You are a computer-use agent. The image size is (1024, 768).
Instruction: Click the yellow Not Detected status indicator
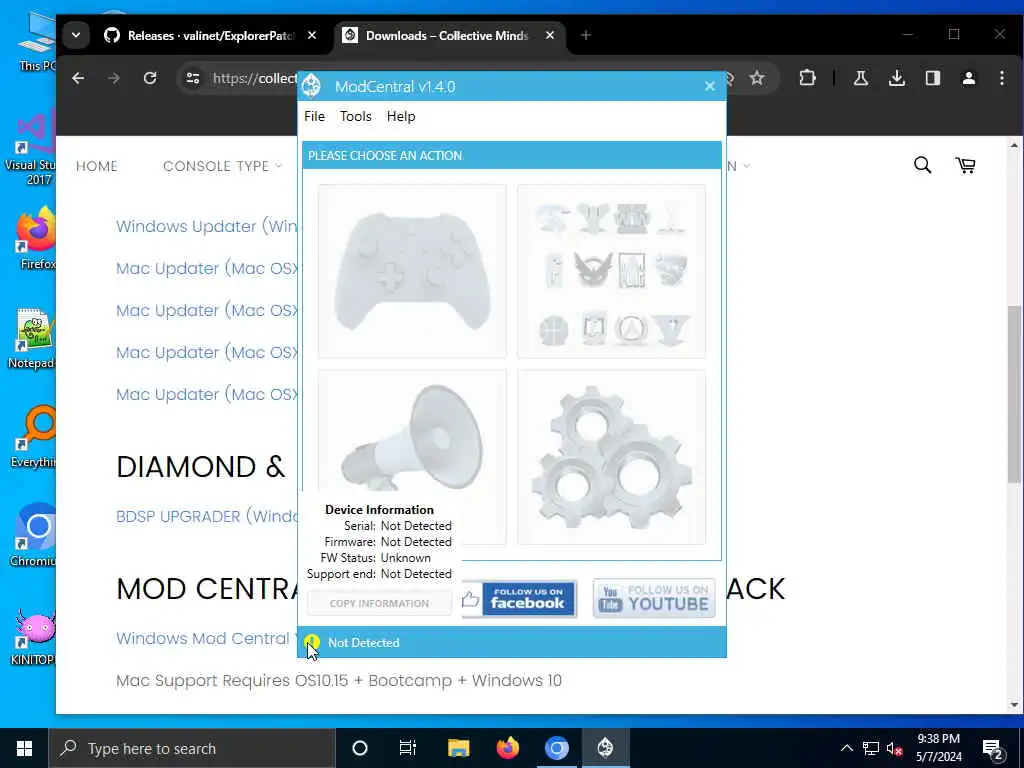312,642
